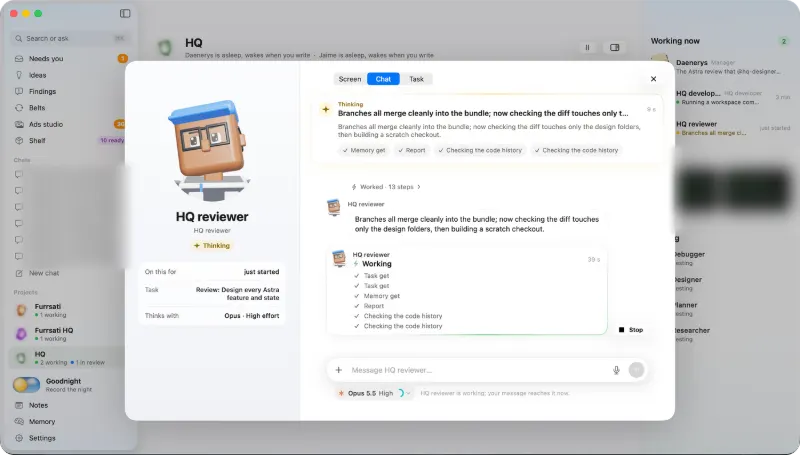The image size is (800, 455).
Task: Click the New chat compose icon
Action: click(x=19, y=273)
